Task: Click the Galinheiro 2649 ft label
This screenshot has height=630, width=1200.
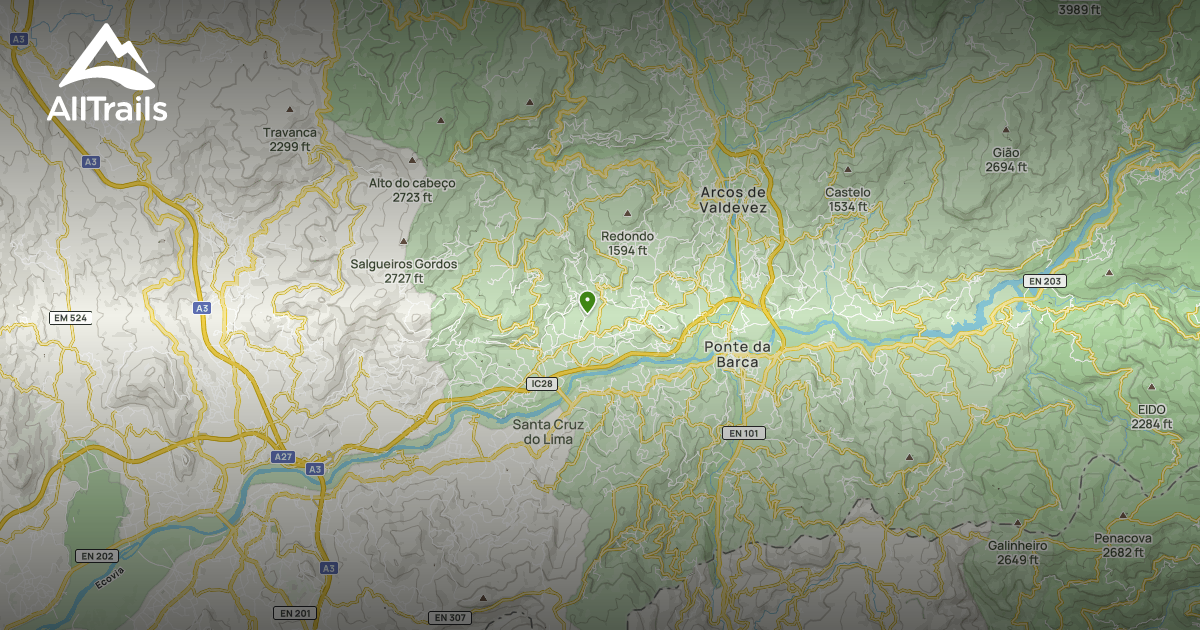Action: coord(1018,553)
